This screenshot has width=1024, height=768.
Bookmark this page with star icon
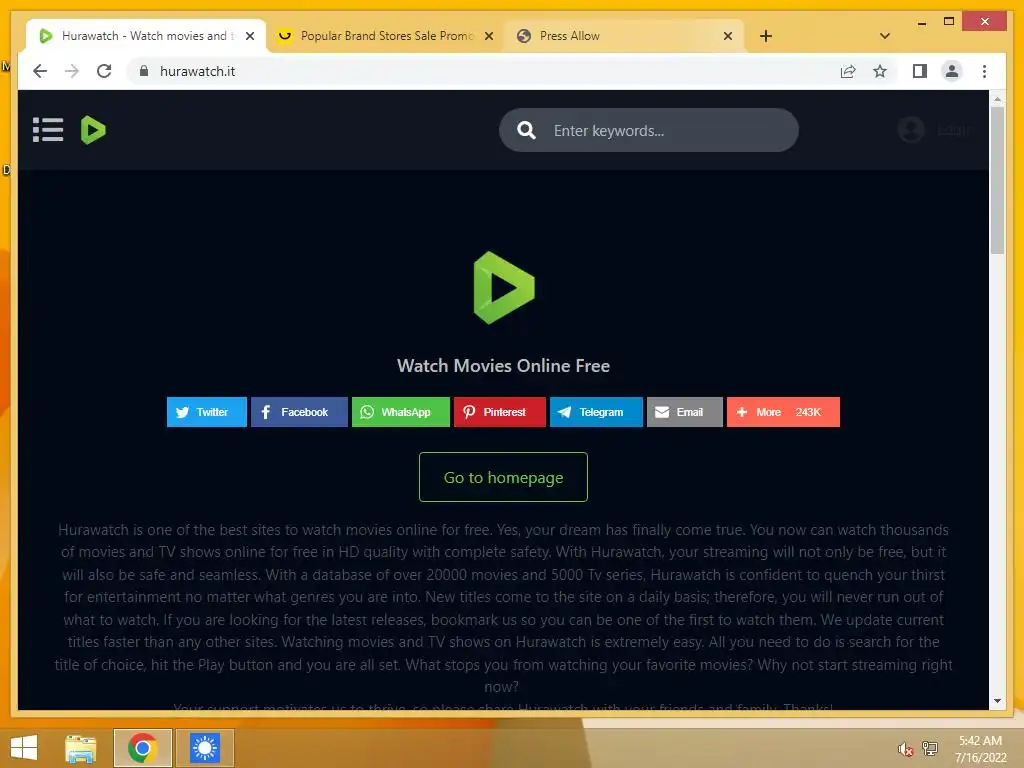coord(880,71)
